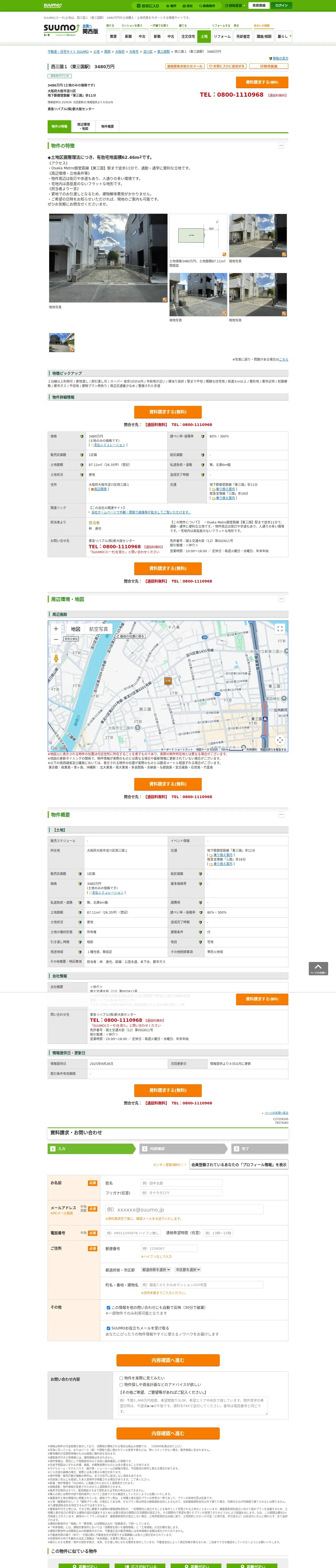Open the 東三国駅 breadcrumb link
The height and width of the screenshot is (1568, 336).
(x=164, y=52)
